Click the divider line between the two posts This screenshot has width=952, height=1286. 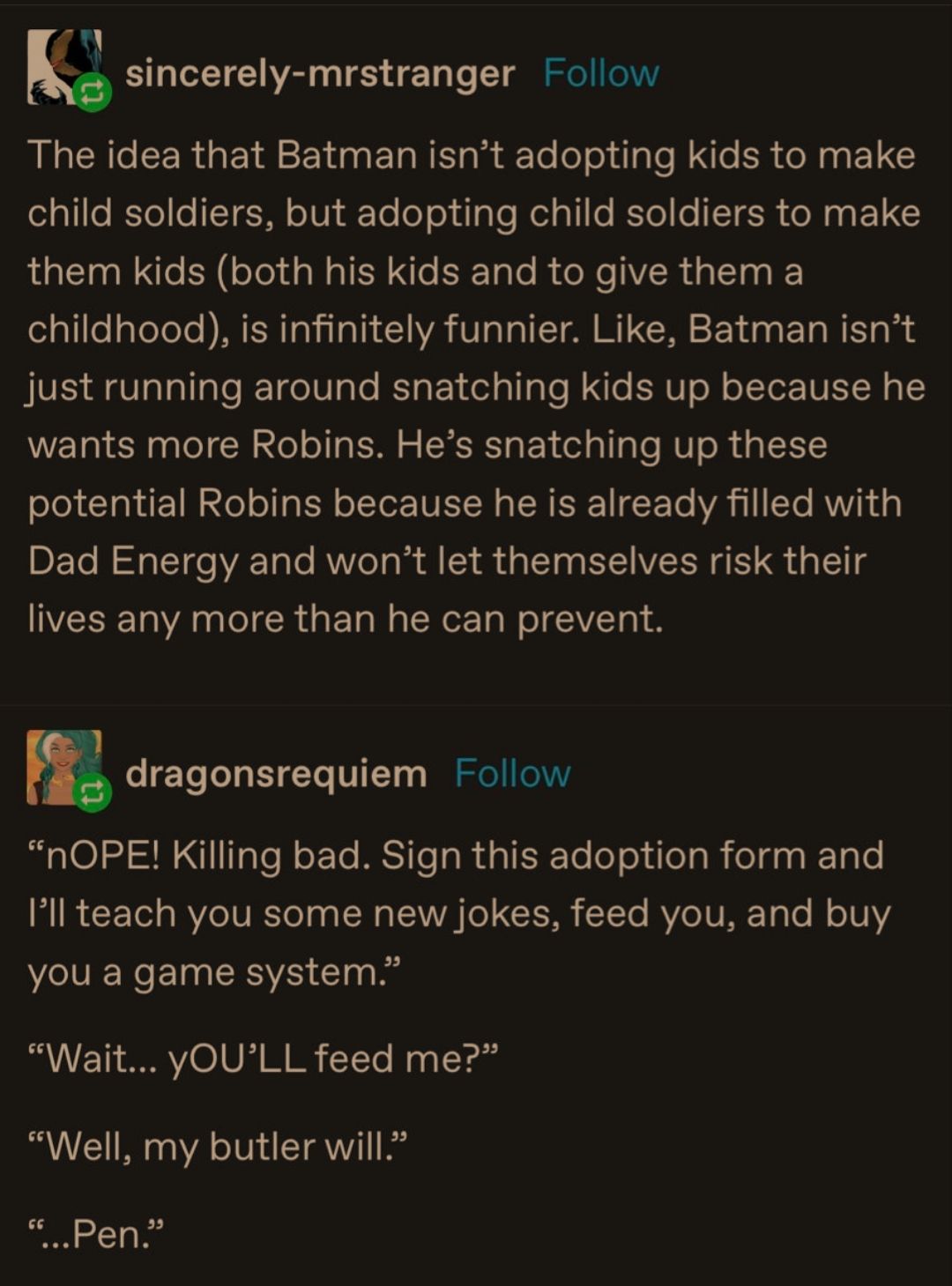[476, 704]
